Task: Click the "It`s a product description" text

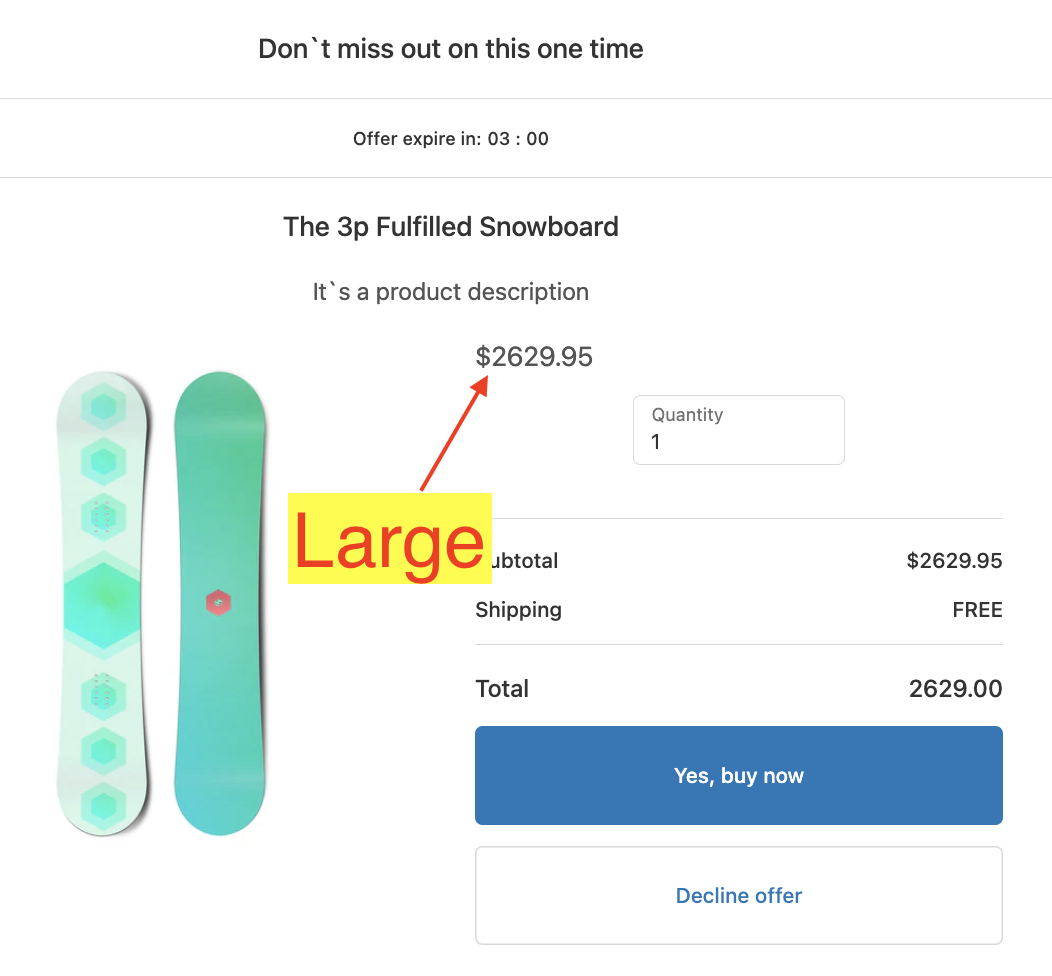Action: [x=450, y=292]
